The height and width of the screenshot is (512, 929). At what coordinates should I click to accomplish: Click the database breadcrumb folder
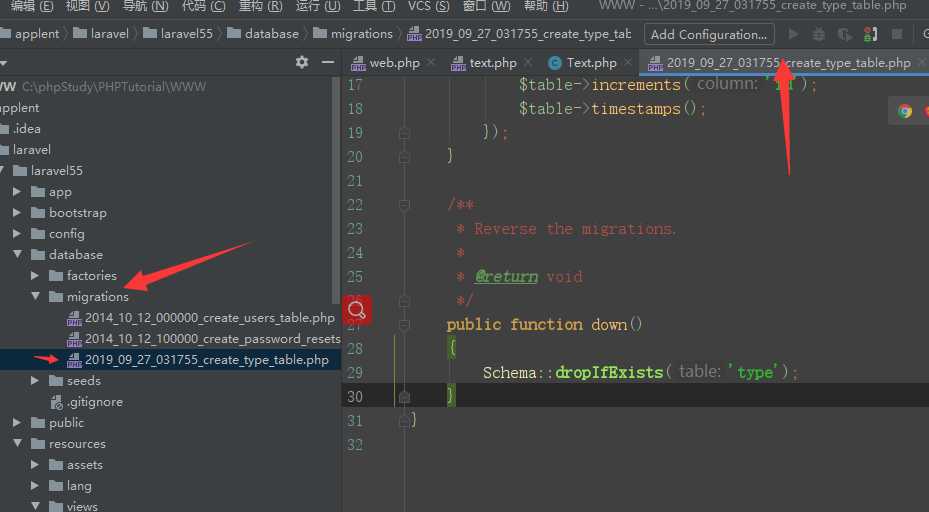pyautogui.click(x=264, y=34)
